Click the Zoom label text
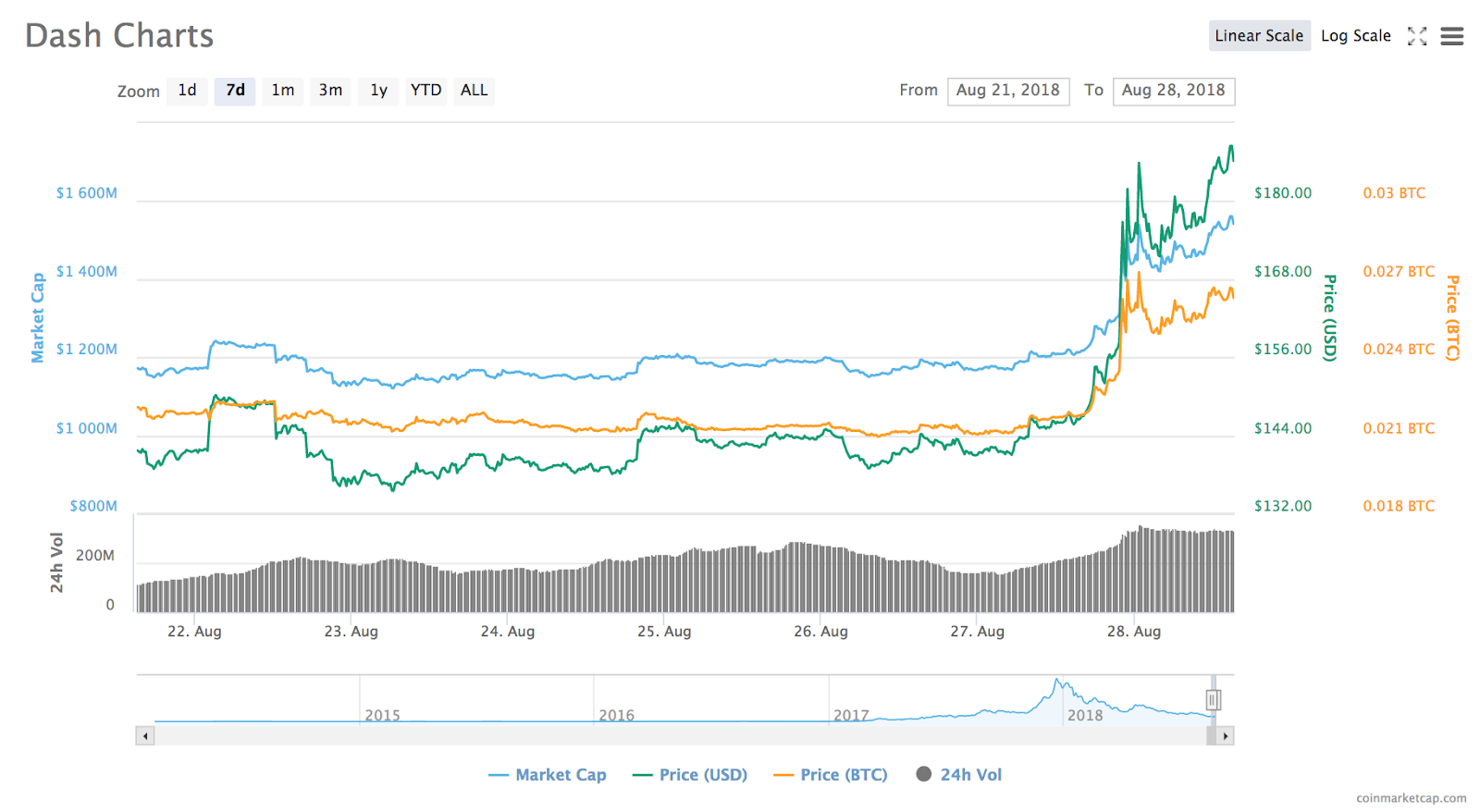Screen dimensions: 1480x812 (x=139, y=92)
